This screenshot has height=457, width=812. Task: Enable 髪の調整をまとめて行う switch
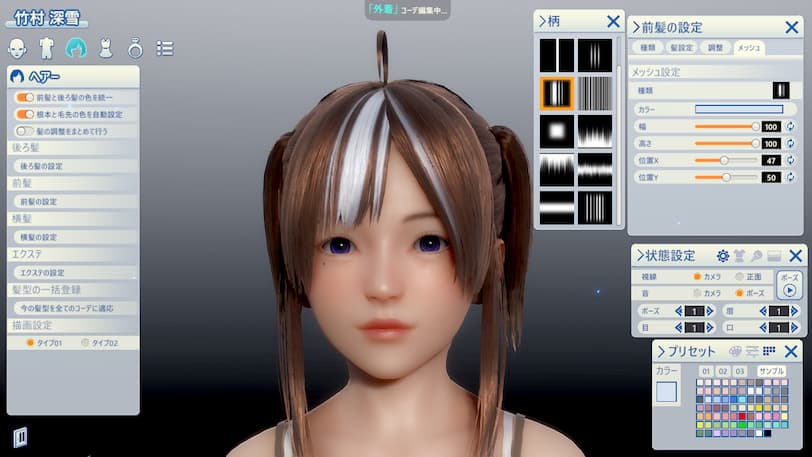24,131
